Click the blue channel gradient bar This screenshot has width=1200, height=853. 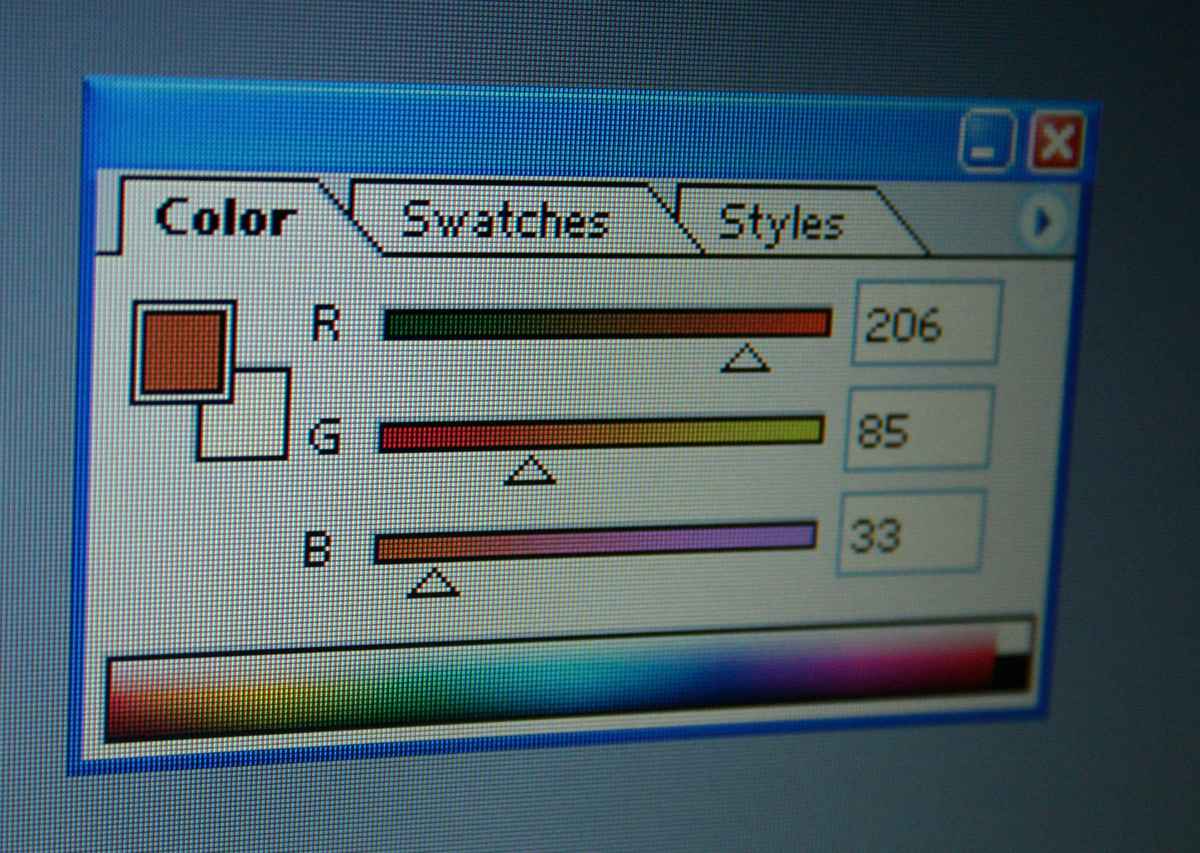tap(596, 542)
